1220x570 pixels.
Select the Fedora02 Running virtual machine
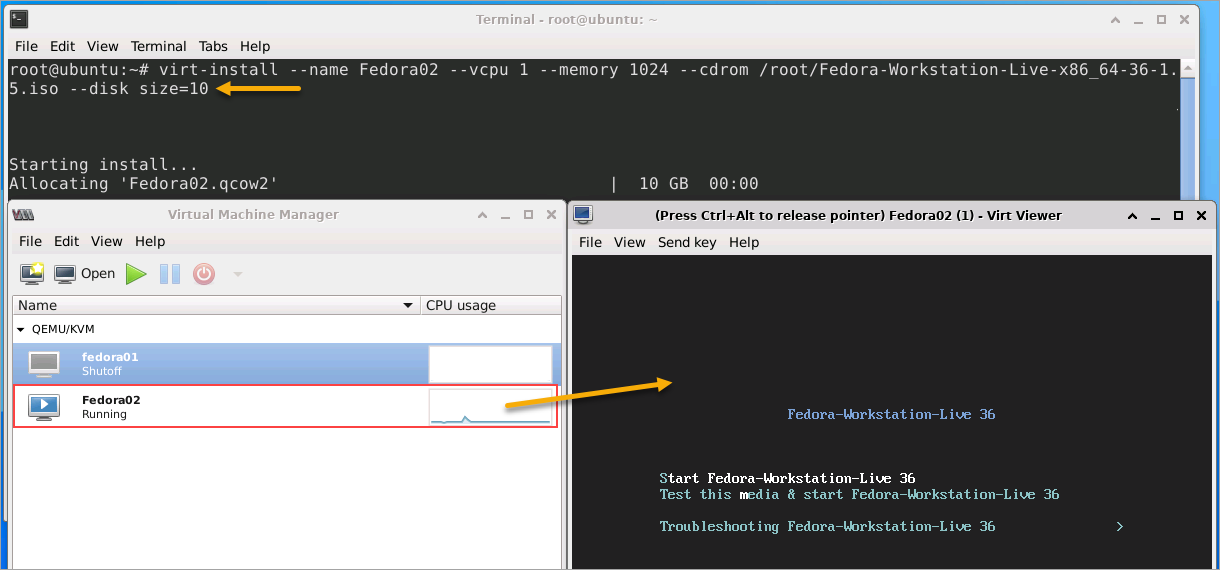pos(287,407)
